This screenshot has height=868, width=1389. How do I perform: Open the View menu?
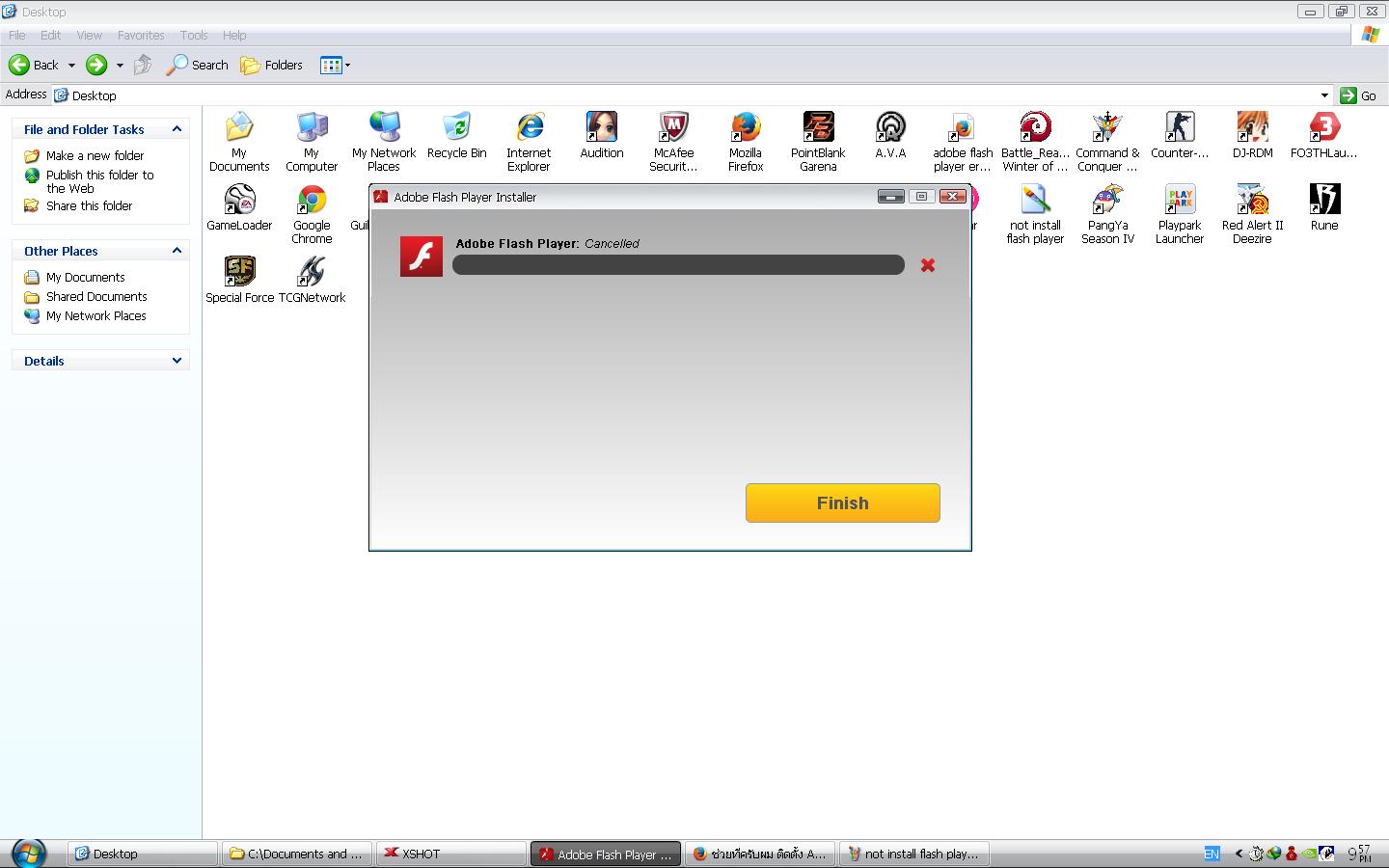pos(89,35)
